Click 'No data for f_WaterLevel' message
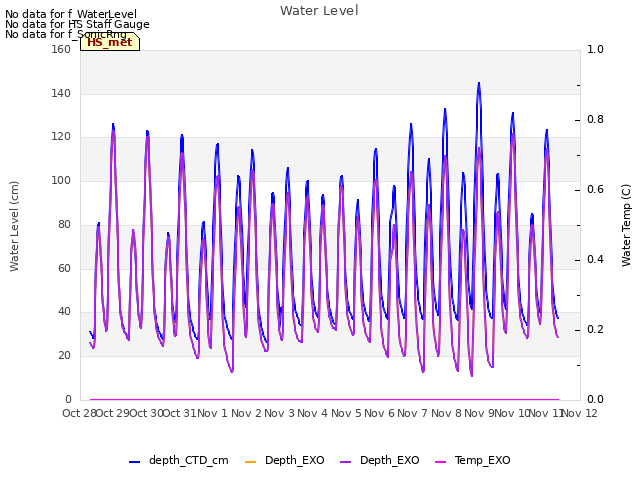The width and height of the screenshot is (640, 480). (x=71, y=14)
